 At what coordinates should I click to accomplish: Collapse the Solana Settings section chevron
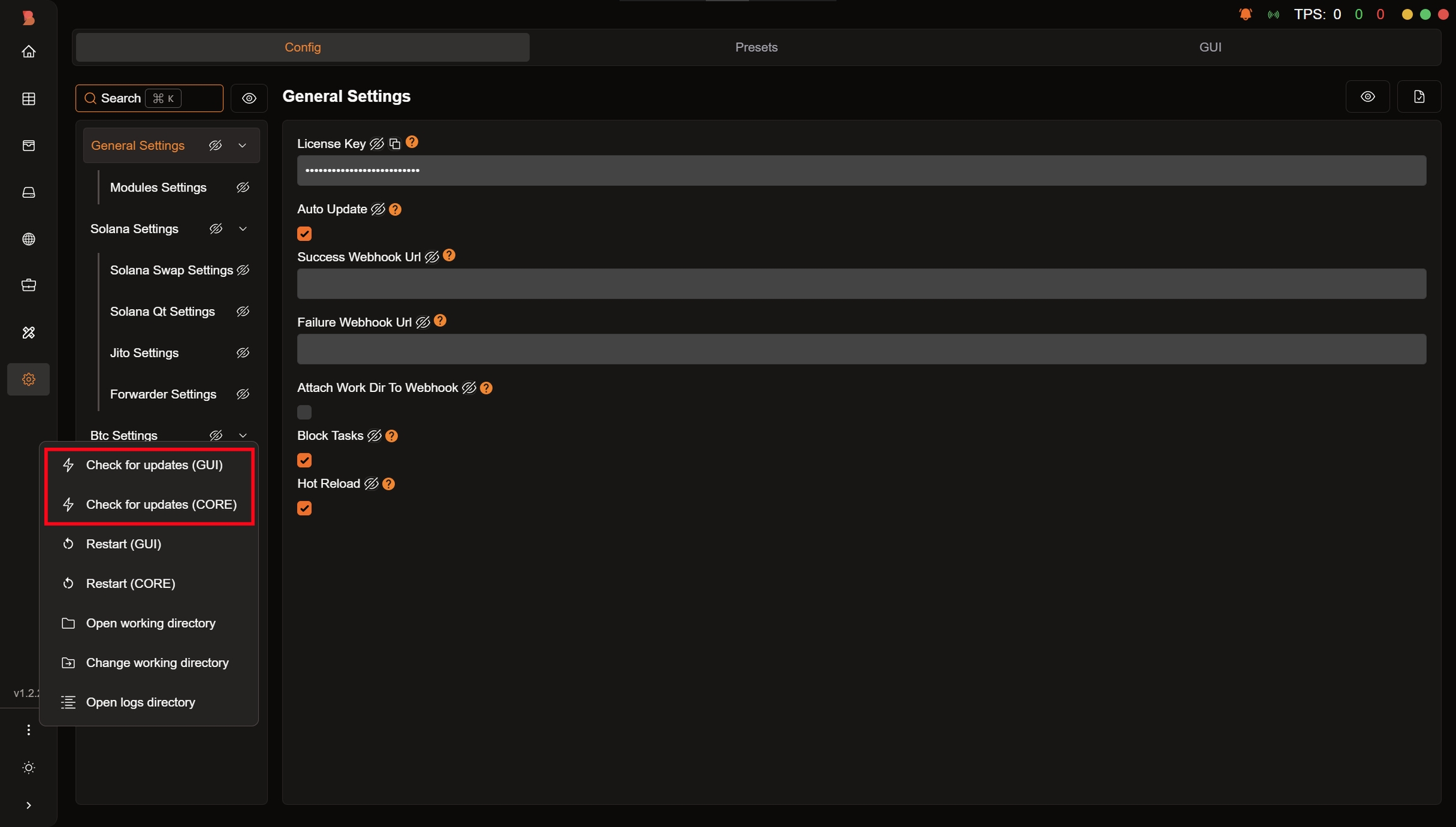243,229
